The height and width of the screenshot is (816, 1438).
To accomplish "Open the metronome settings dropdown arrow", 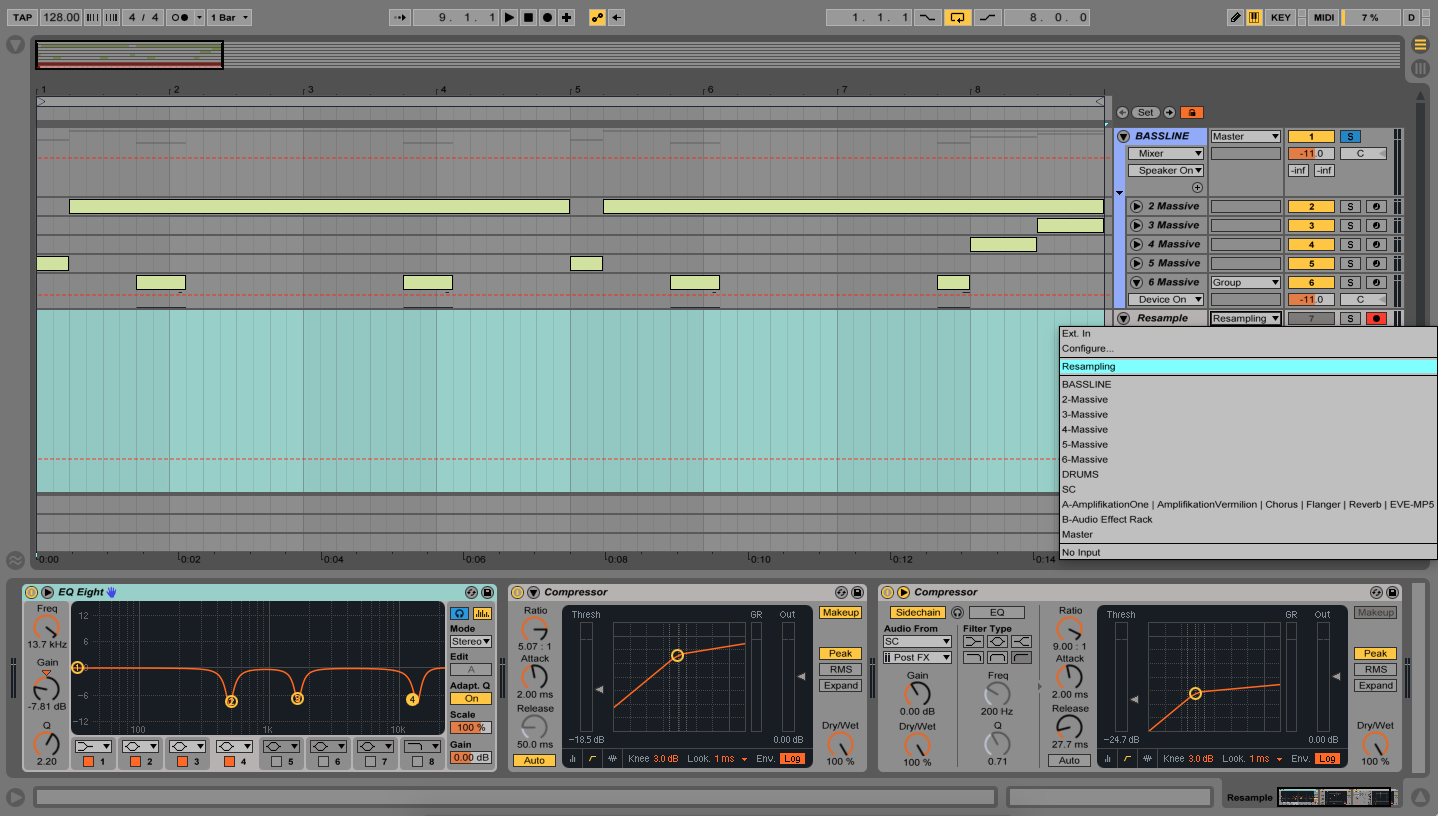I will pyautogui.click(x=199, y=17).
